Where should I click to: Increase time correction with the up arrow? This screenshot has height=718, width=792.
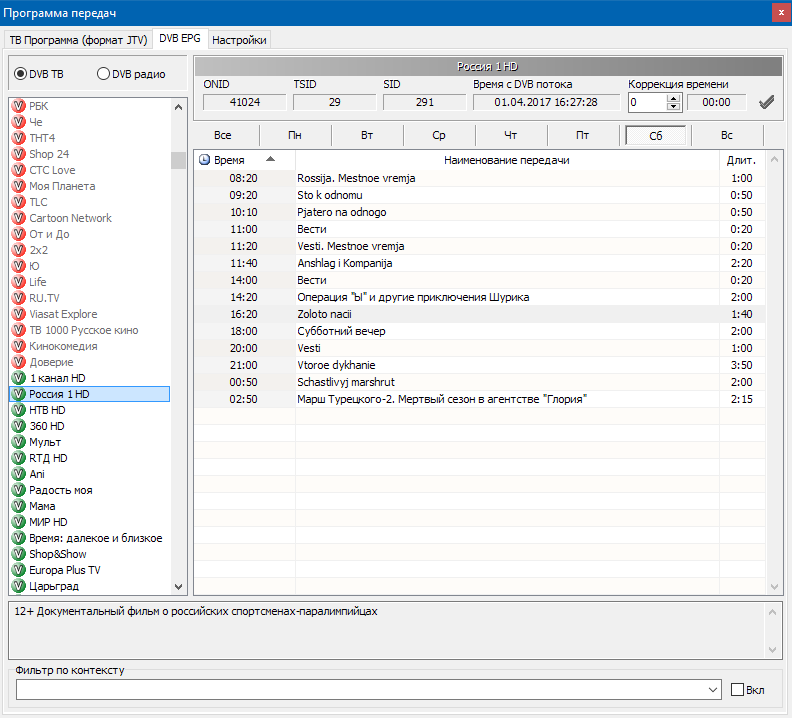pos(673,98)
